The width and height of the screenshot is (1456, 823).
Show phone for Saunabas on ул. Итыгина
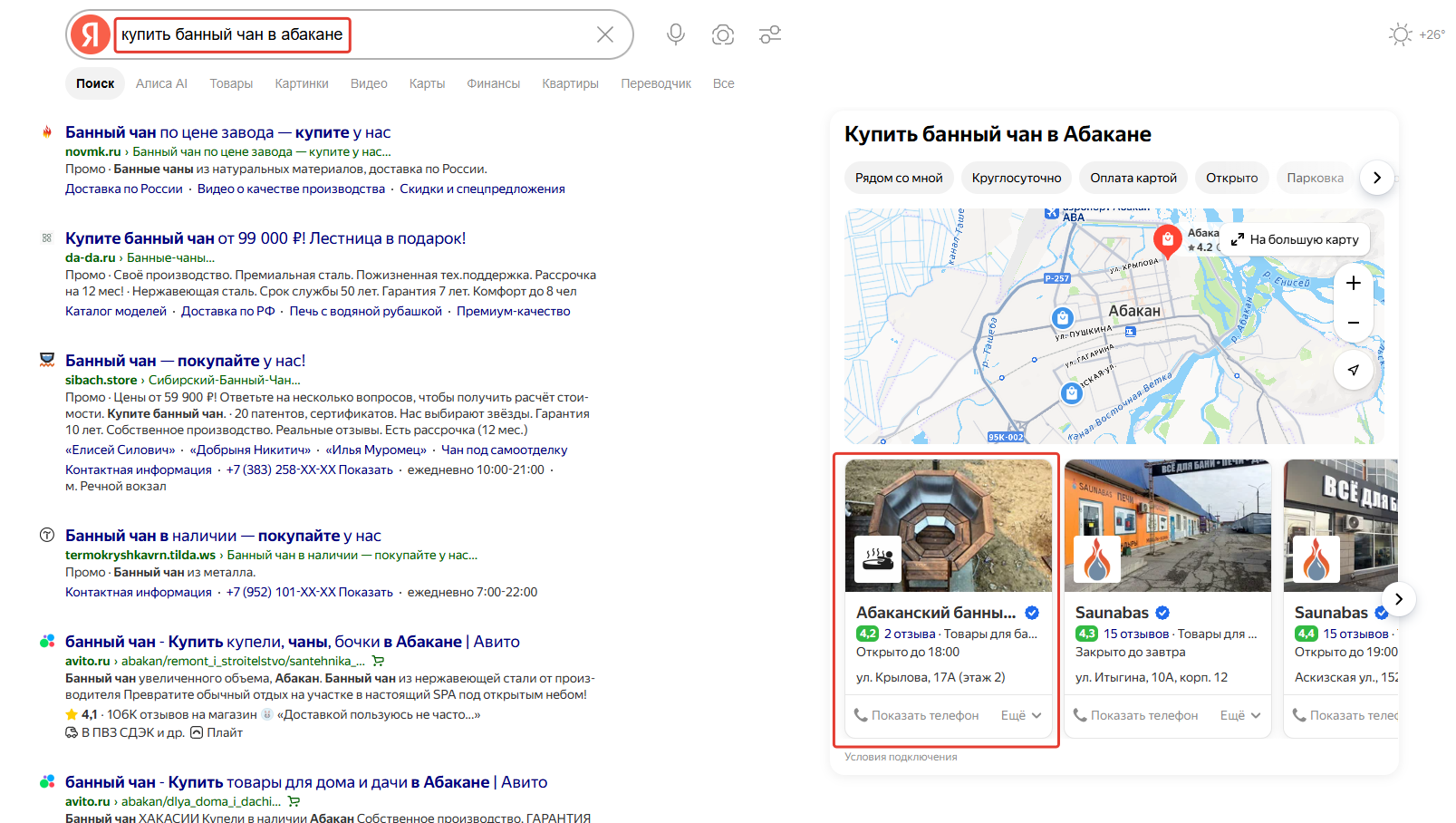1136,715
